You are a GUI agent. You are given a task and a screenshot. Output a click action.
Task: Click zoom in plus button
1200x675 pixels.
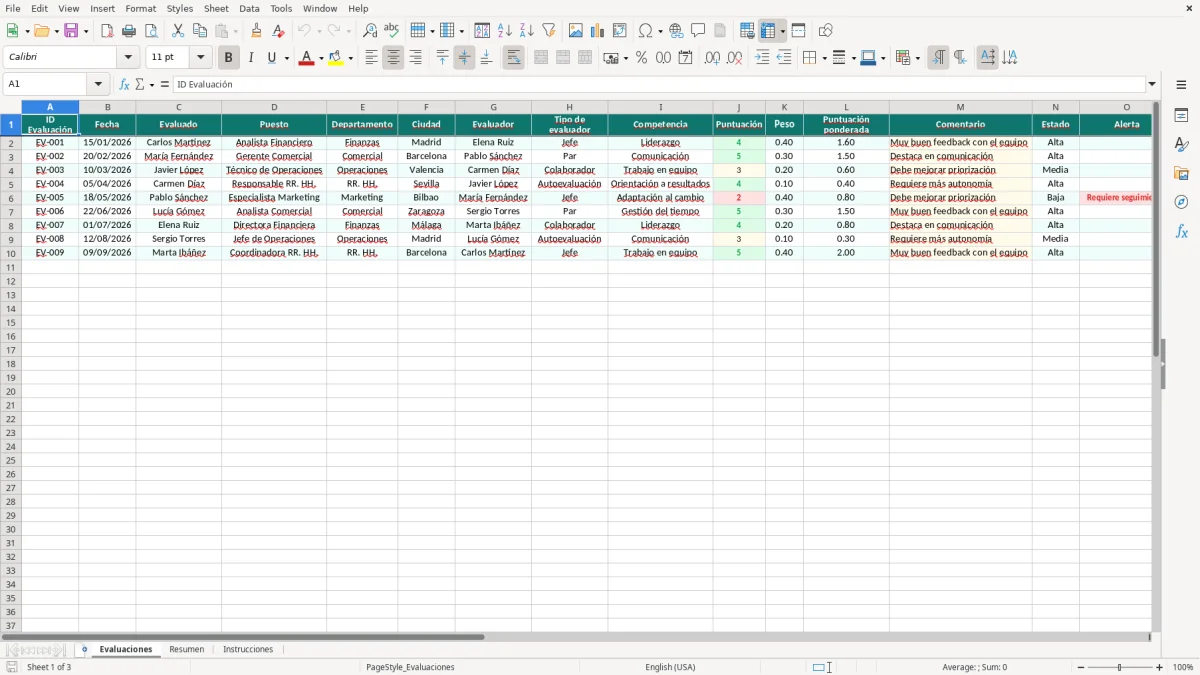[1160, 667]
